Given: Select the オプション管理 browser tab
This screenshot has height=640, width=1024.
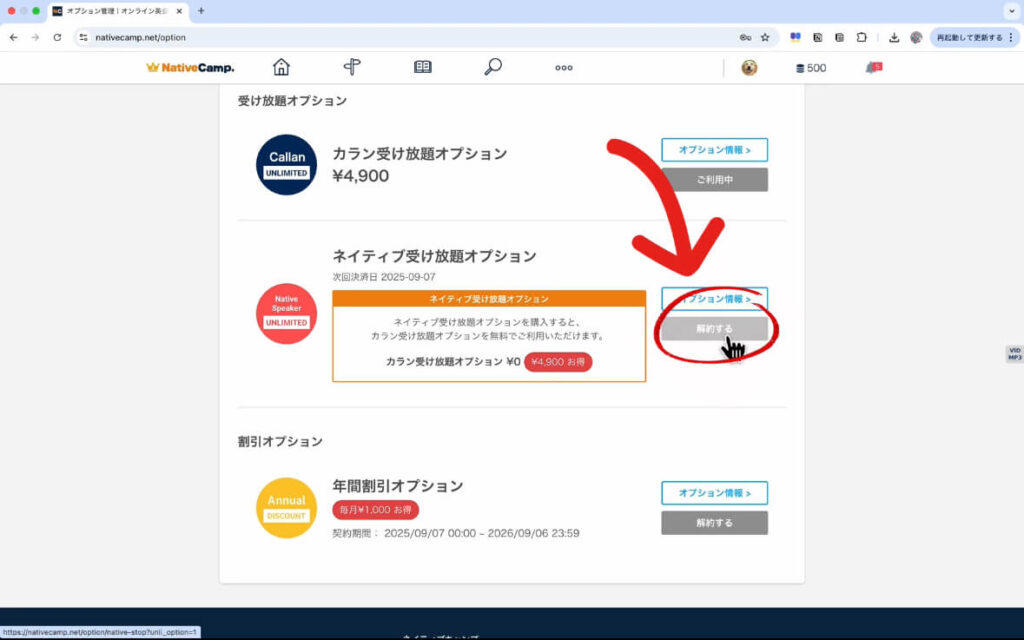Looking at the screenshot, I should click(118, 11).
